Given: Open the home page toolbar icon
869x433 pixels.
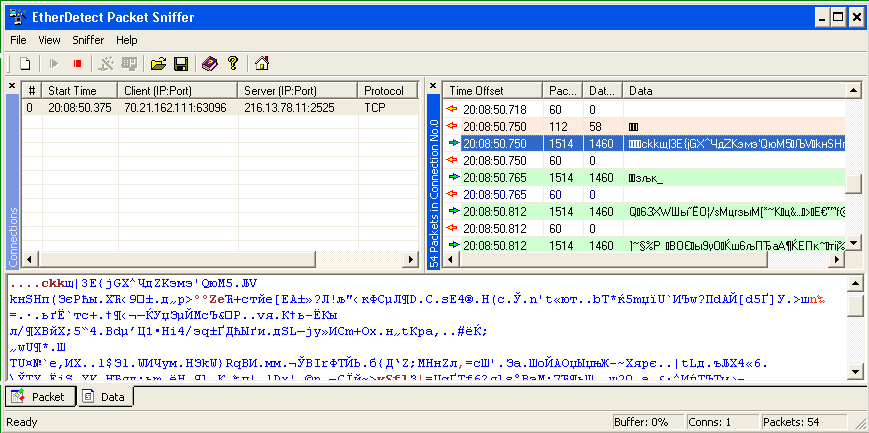Looking at the screenshot, I should tap(262, 64).
